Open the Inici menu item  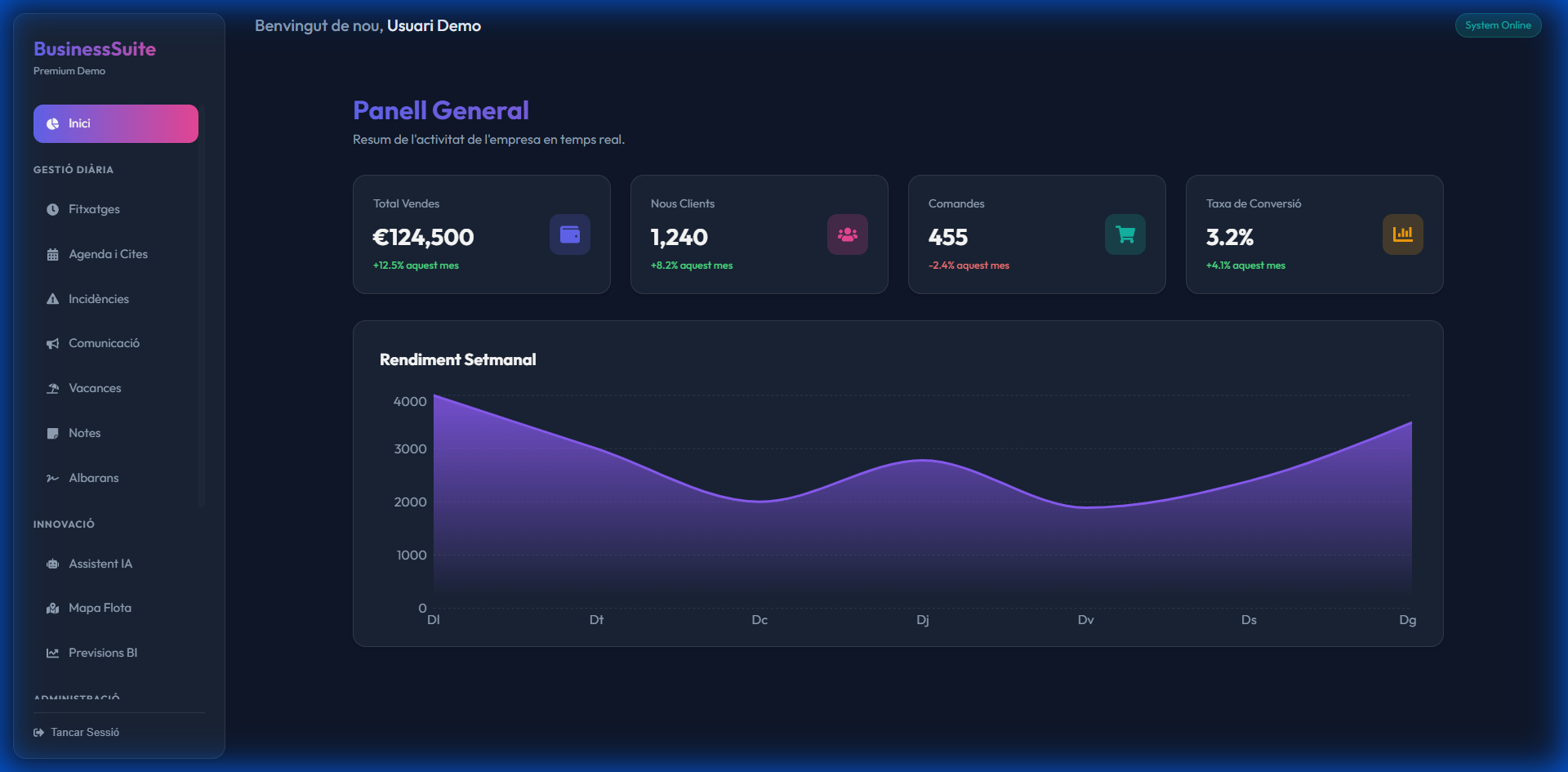[116, 124]
